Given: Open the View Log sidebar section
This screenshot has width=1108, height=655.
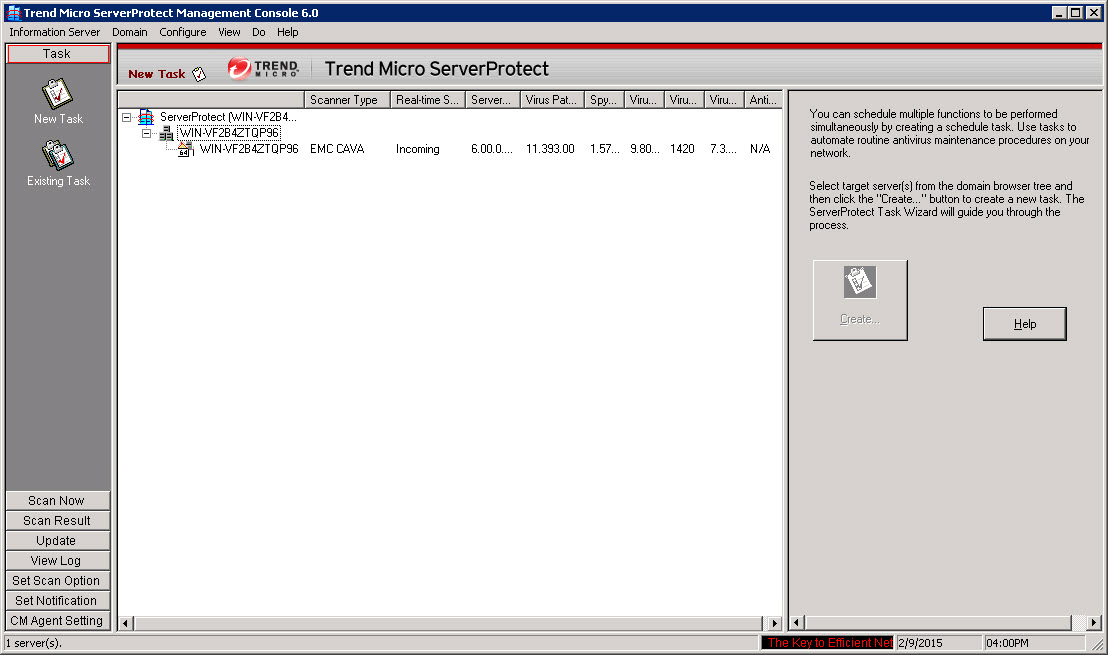Looking at the screenshot, I should point(57,561).
